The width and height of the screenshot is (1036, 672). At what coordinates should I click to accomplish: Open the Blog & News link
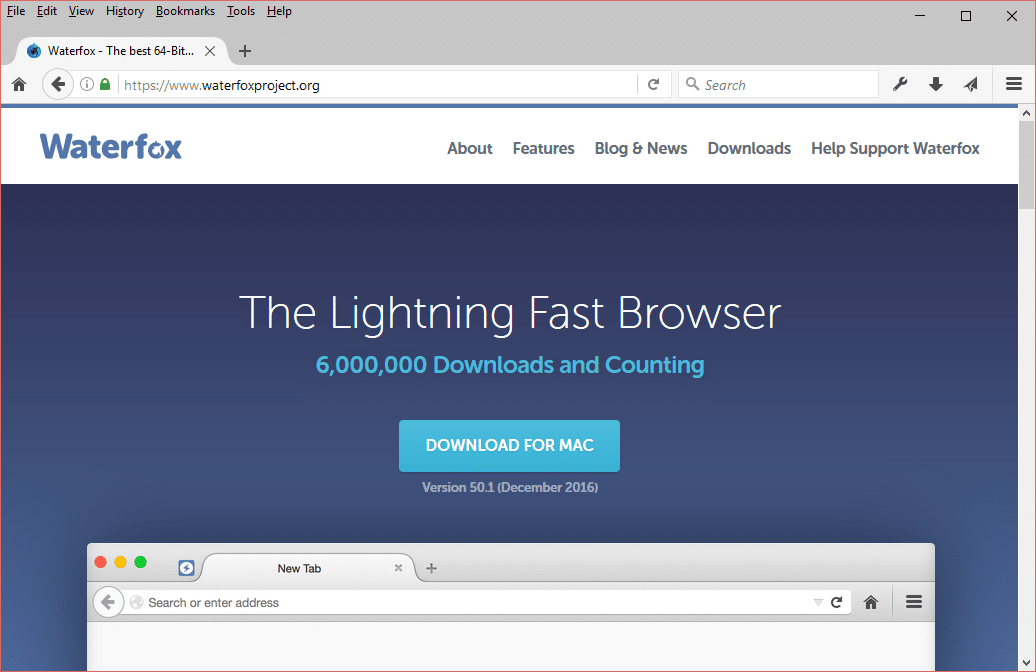tap(640, 148)
